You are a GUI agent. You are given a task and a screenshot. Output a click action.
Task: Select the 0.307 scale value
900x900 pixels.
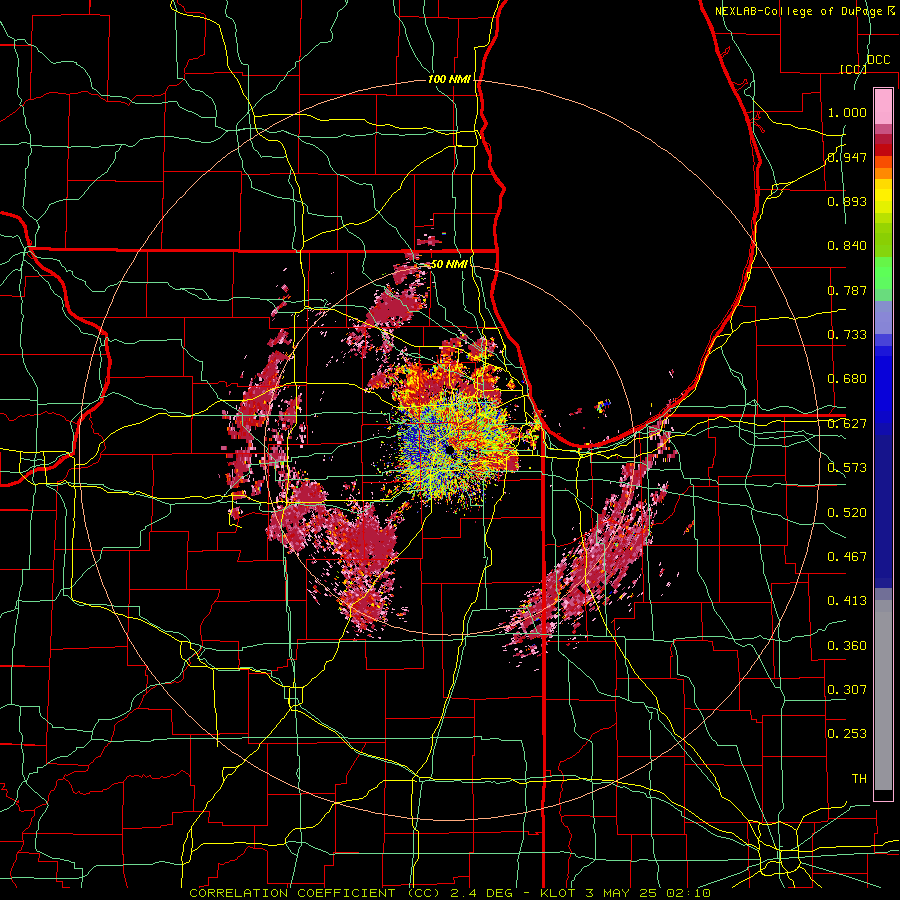pos(847,690)
